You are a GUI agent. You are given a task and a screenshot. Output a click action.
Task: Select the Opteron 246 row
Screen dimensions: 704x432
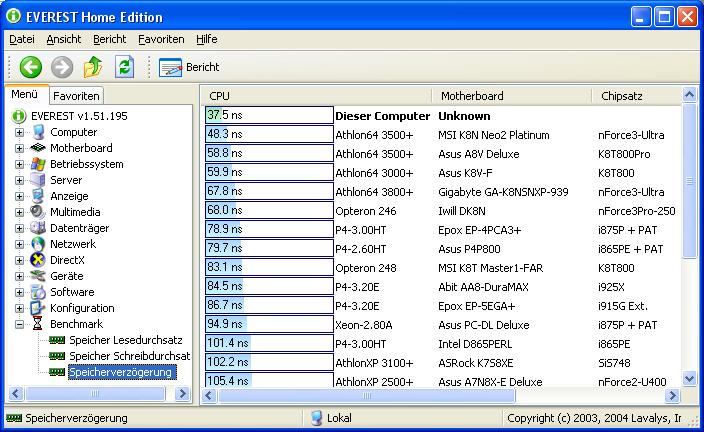click(443, 211)
